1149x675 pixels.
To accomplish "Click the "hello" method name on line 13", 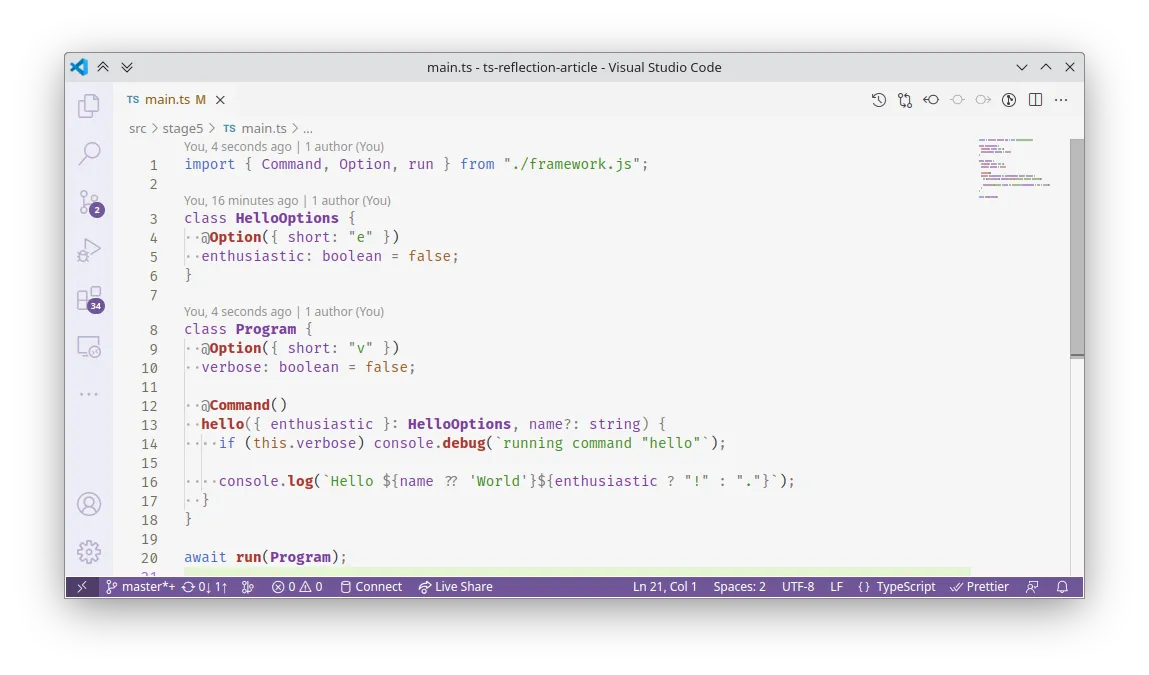I will click(x=222, y=424).
